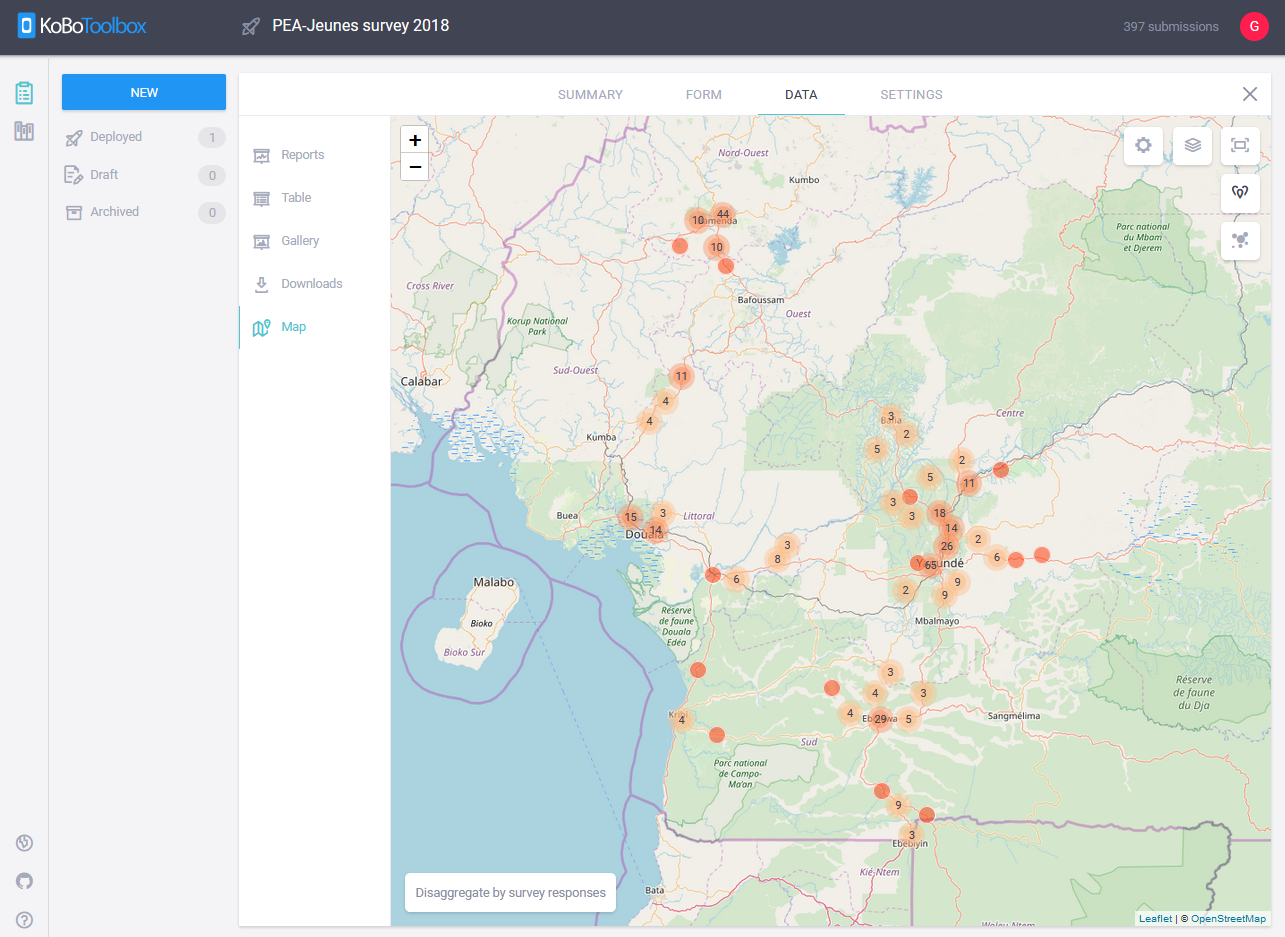Viewport: 1285px width, 937px height.
Task: Open the help question-mark icon
Action: [x=24, y=920]
